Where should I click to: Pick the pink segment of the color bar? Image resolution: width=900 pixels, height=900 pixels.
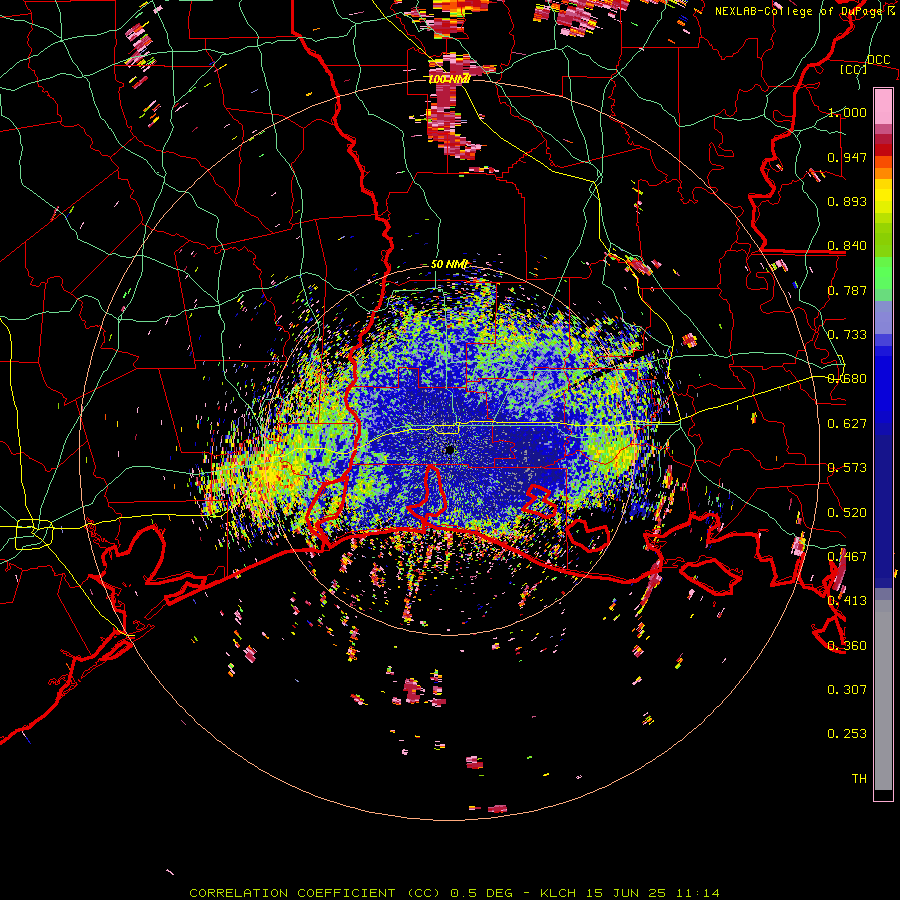pyautogui.click(x=883, y=107)
